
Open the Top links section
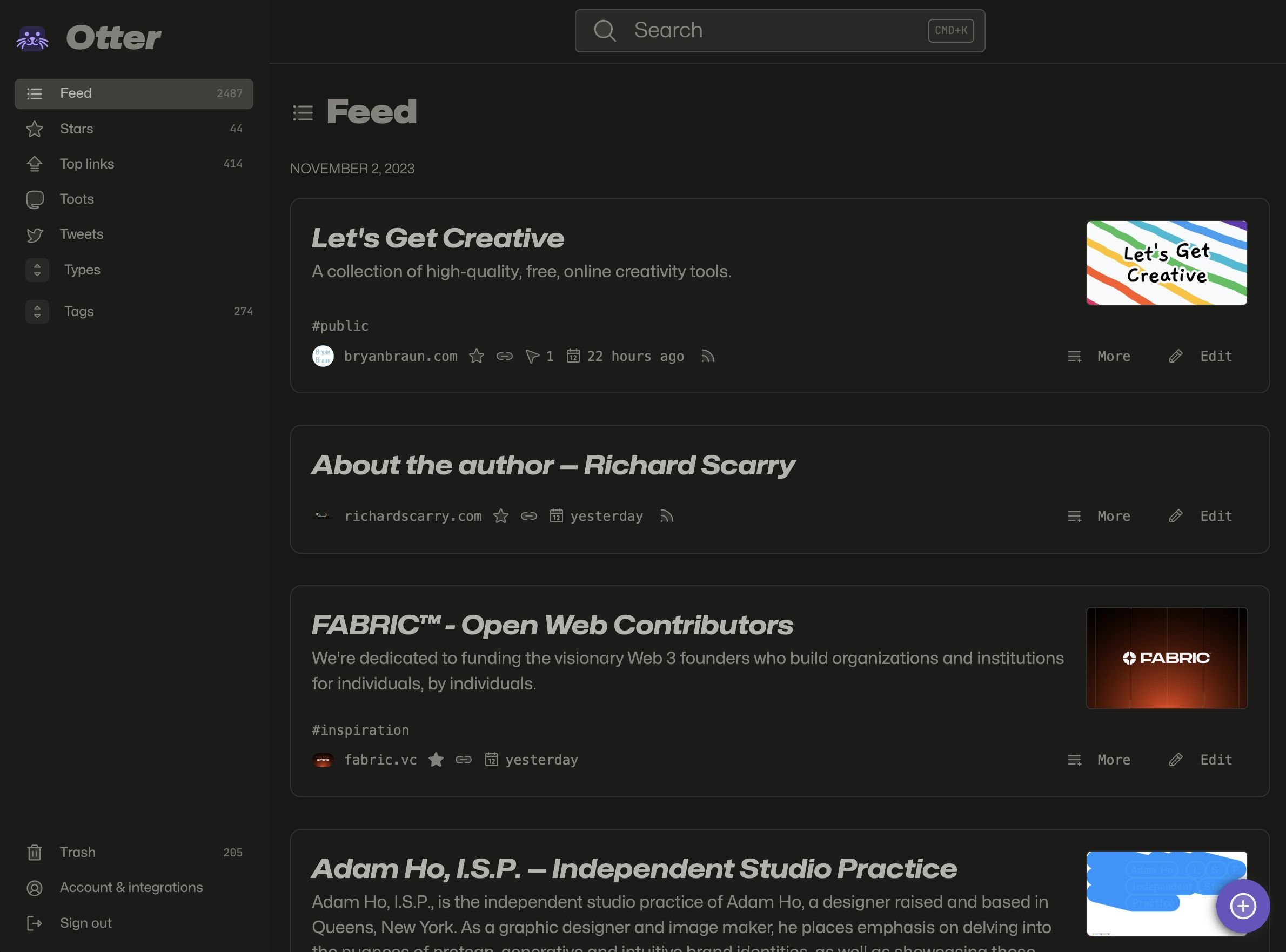point(87,164)
